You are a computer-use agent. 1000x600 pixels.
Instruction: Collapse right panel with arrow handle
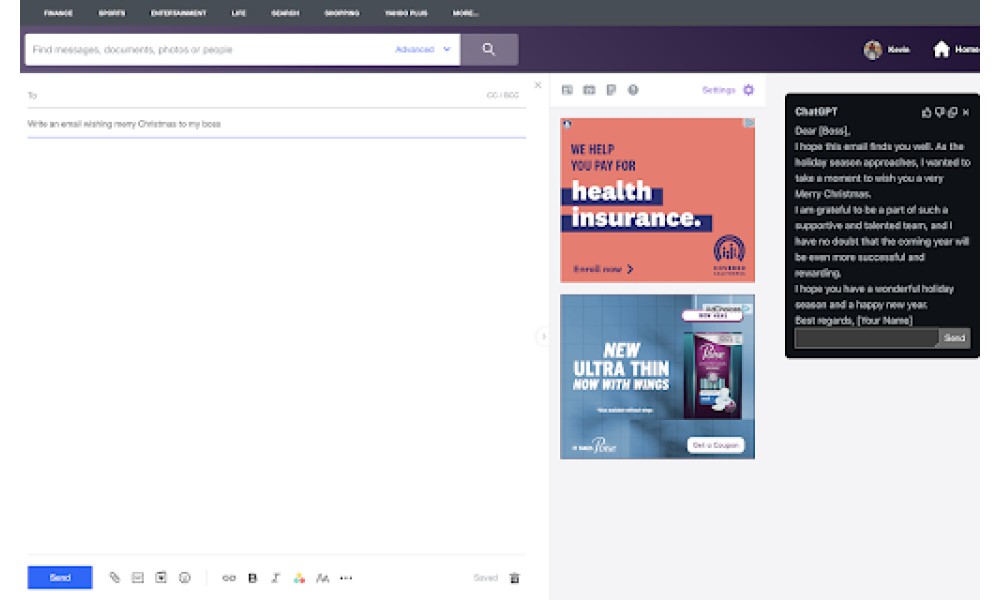click(x=543, y=336)
